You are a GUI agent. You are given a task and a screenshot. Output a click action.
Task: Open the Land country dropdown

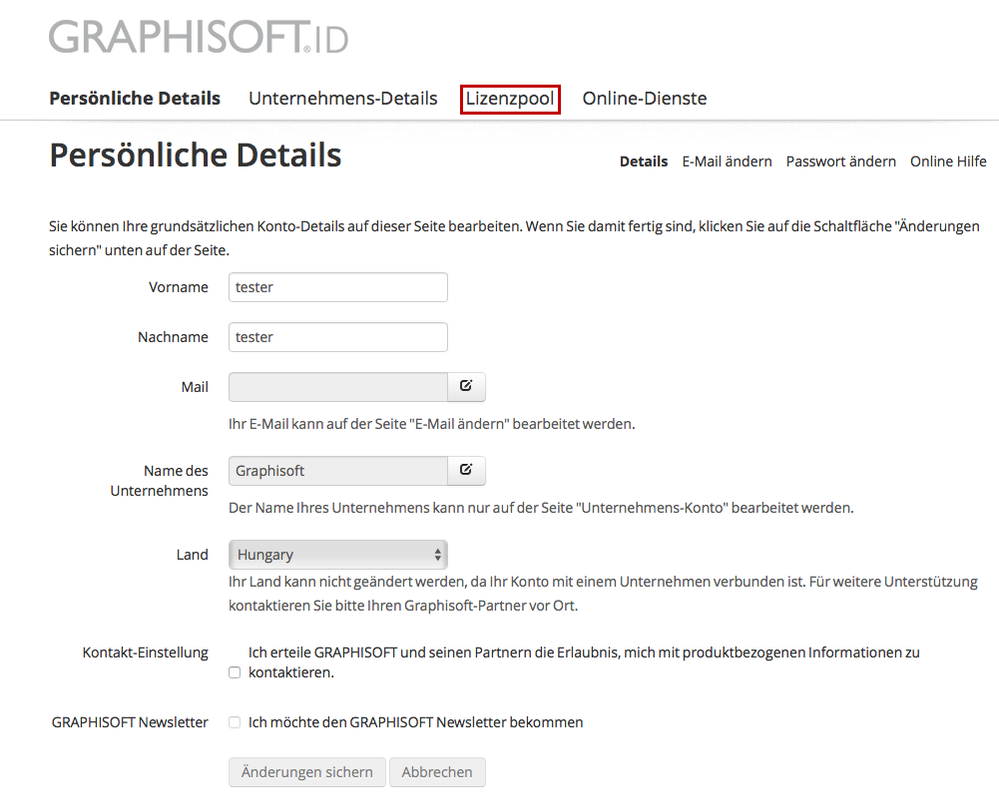pyautogui.click(x=338, y=554)
